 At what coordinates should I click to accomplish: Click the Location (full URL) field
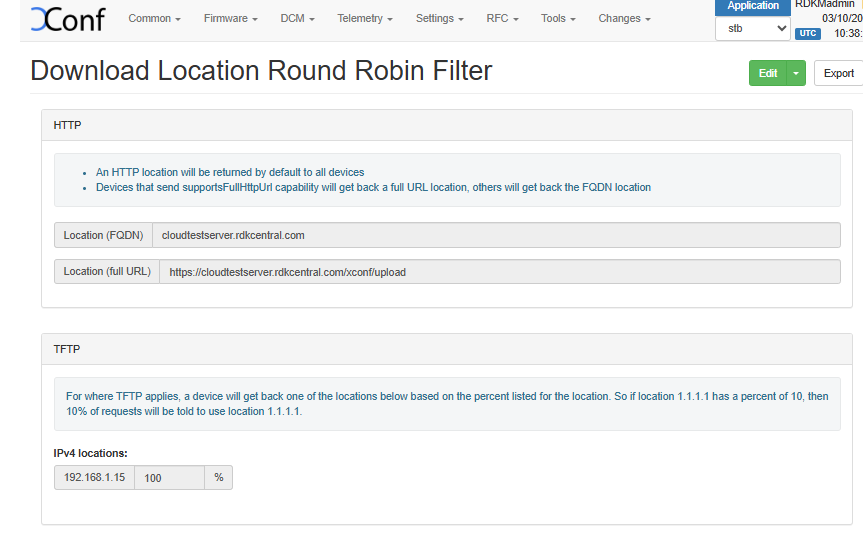[x=499, y=271]
